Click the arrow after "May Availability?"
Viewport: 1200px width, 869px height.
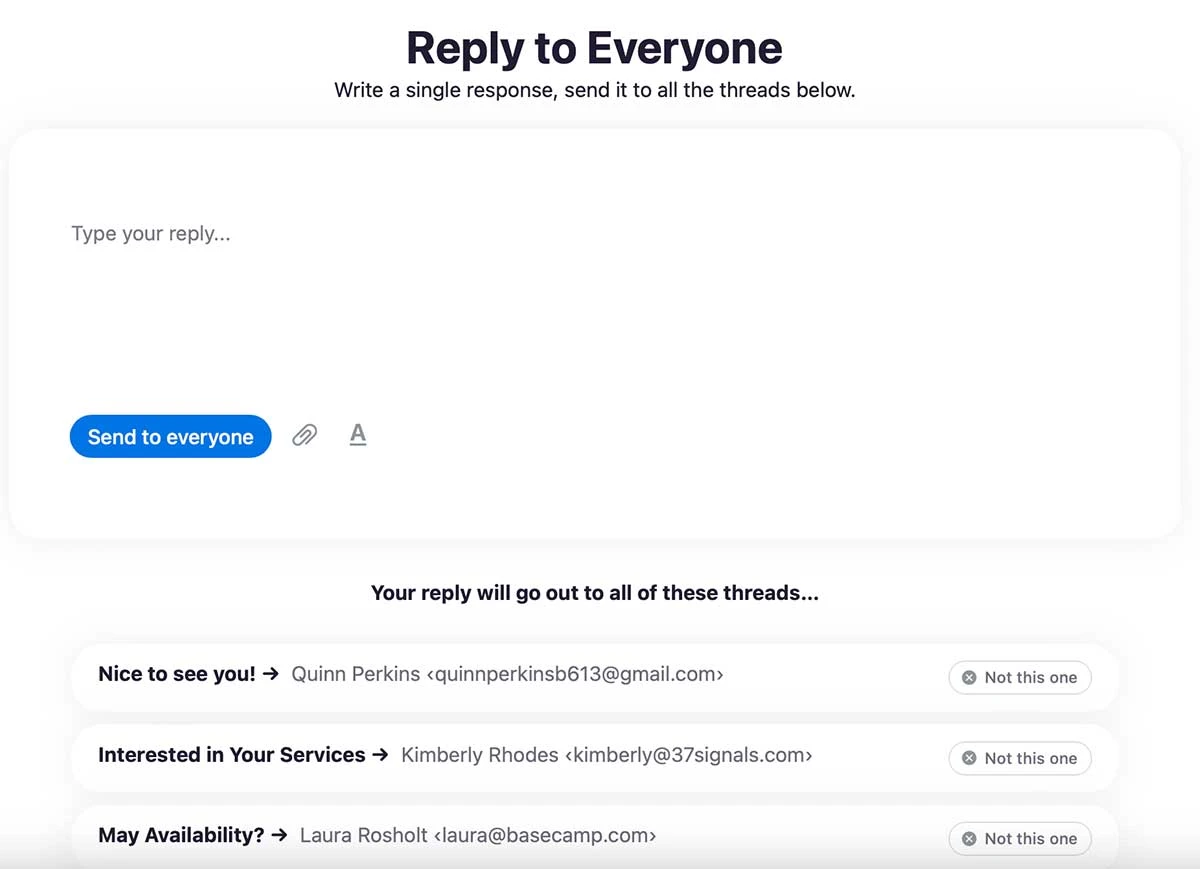coord(279,835)
